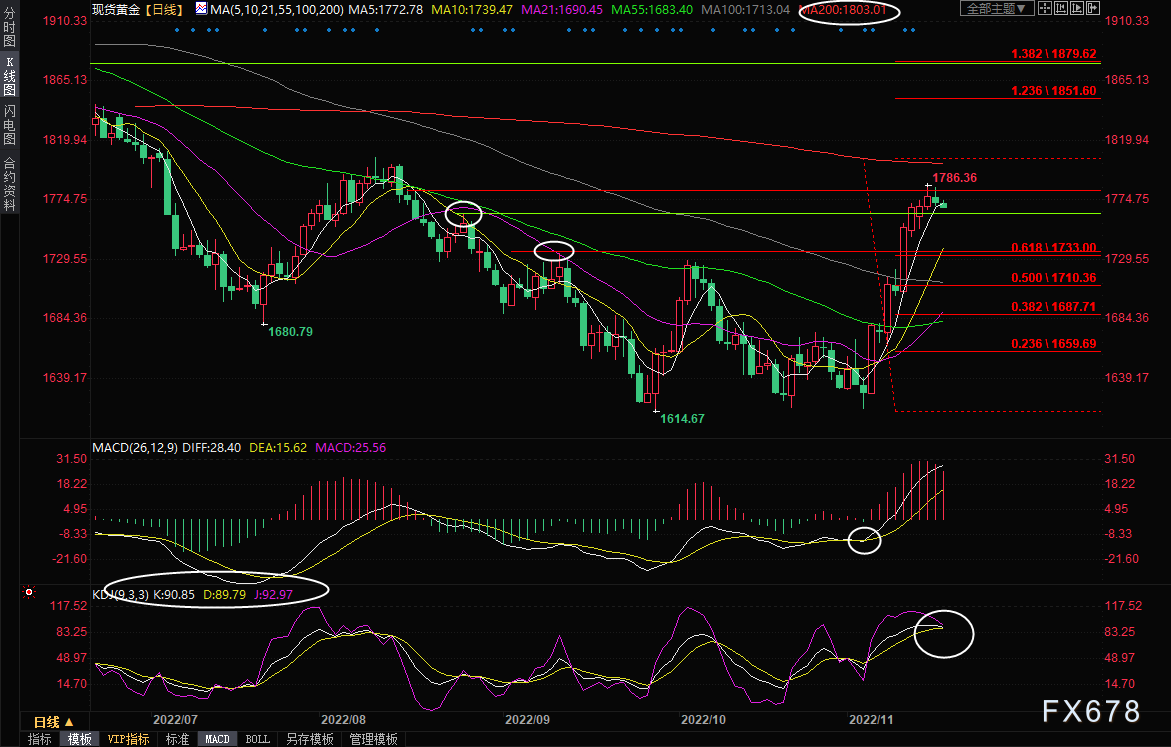Switch to the 标准 template option
The width and height of the screenshot is (1171, 747).
pos(177,739)
